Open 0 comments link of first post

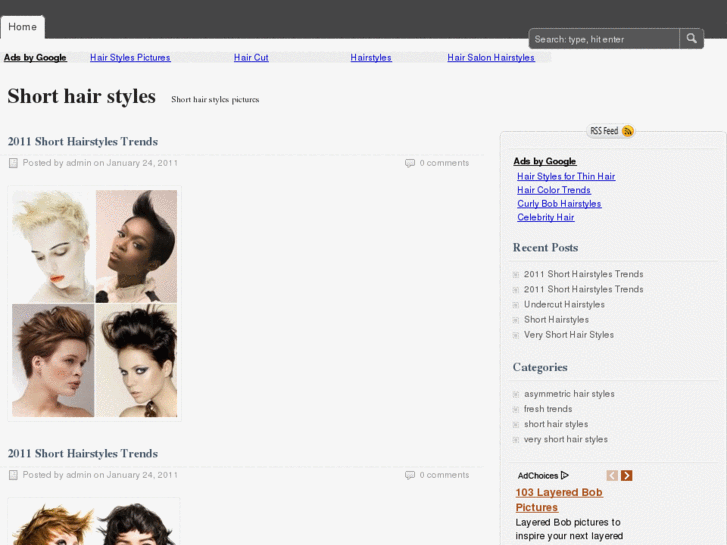(x=444, y=163)
